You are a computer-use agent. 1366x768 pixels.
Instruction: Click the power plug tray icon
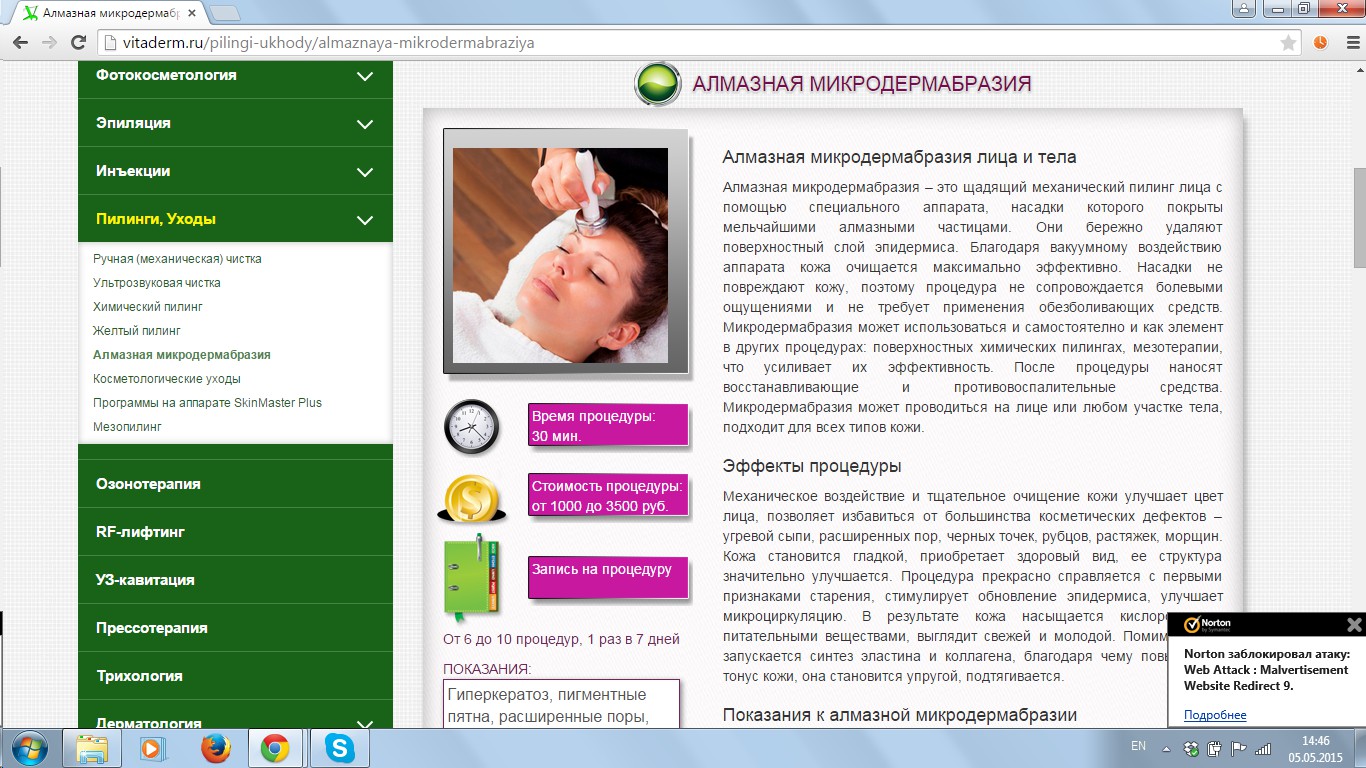pyautogui.click(x=1214, y=748)
